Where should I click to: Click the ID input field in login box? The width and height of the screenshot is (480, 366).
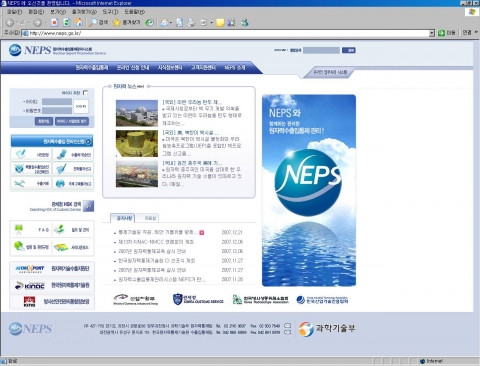coord(57,101)
